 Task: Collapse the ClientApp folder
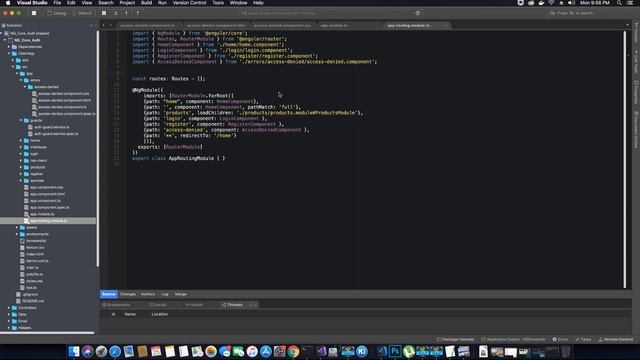coord(9,53)
